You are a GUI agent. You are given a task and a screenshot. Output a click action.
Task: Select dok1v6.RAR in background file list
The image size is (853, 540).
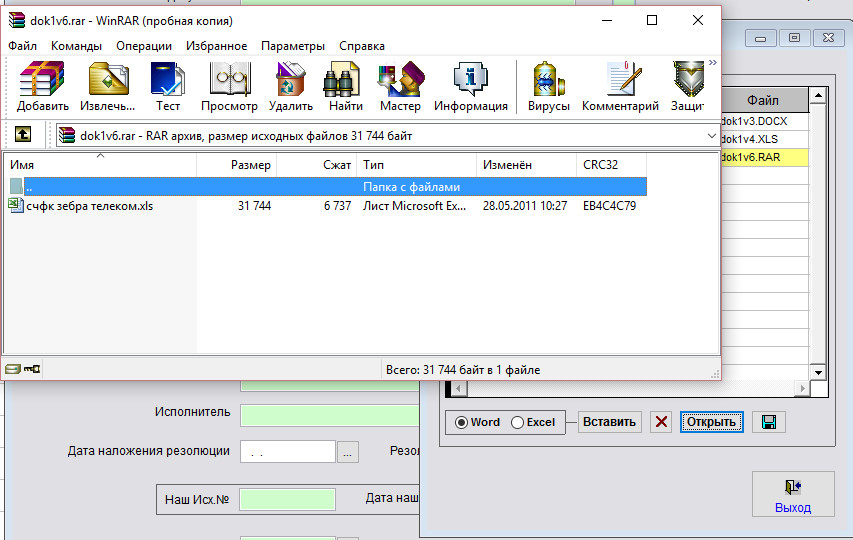coord(764,157)
